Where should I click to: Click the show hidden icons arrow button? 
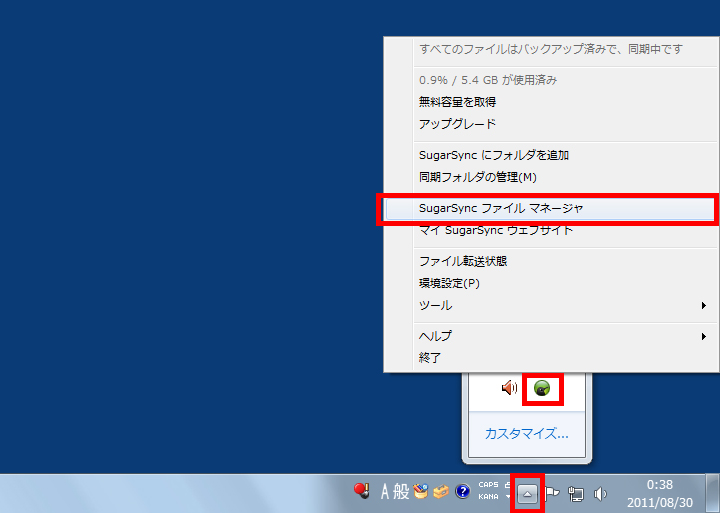coord(527,494)
